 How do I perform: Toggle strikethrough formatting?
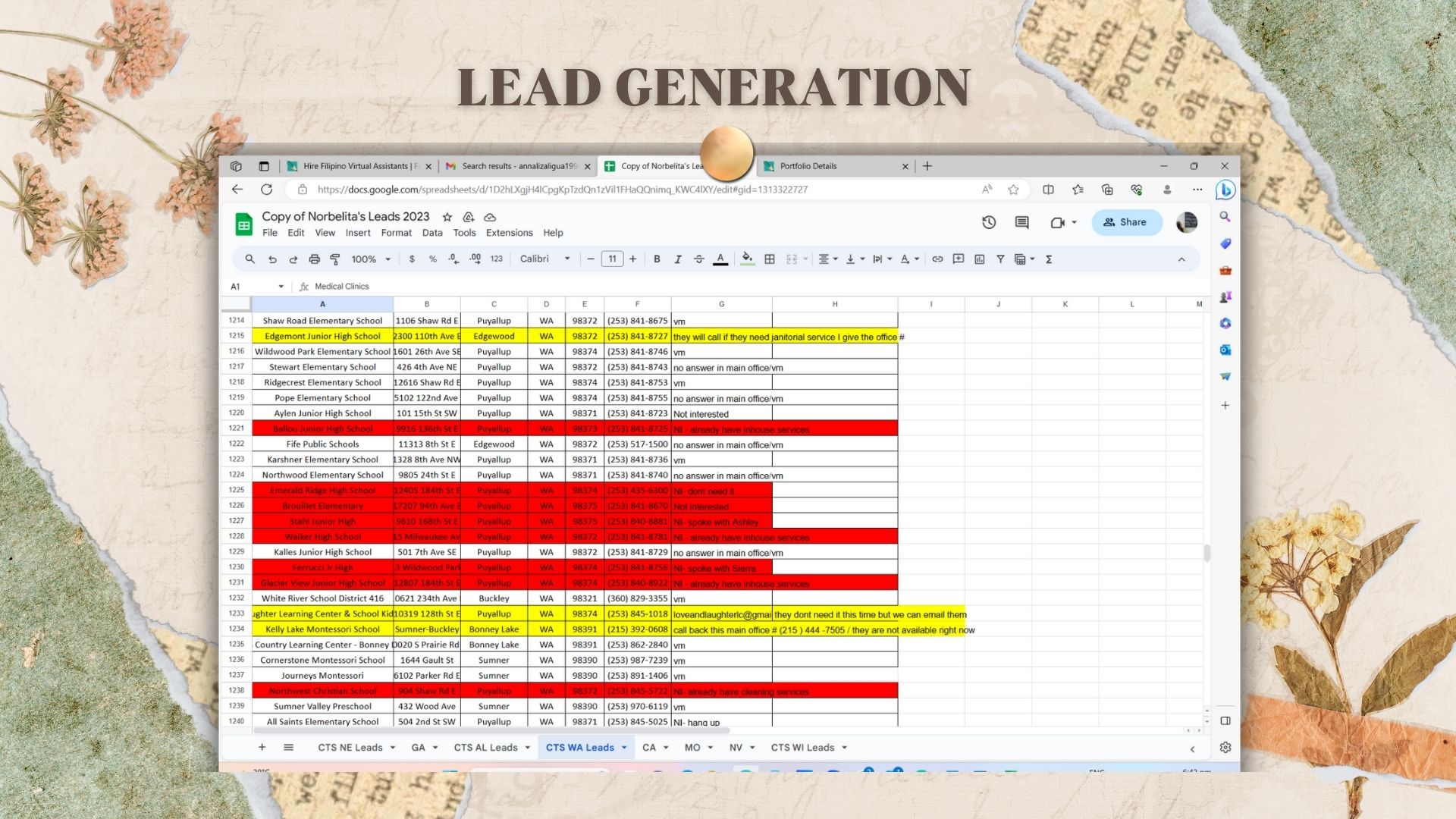[699, 259]
